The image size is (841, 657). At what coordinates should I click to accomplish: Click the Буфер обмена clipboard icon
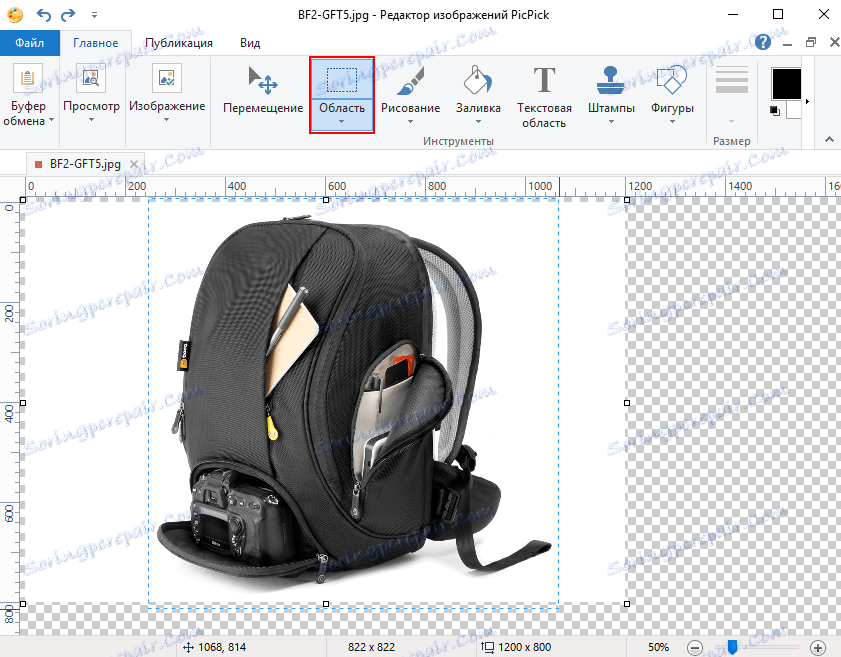tap(27, 79)
